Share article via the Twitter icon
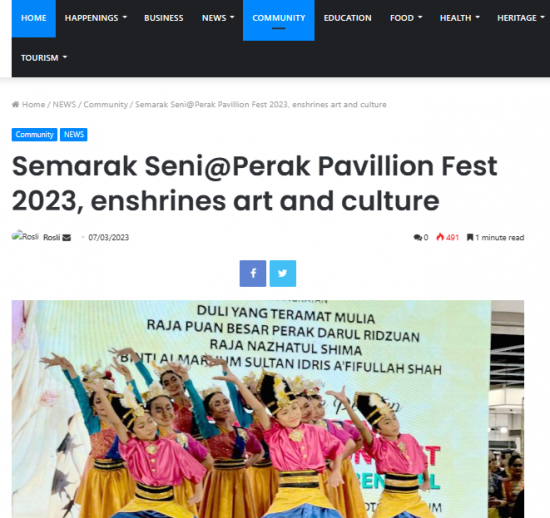 coord(283,273)
